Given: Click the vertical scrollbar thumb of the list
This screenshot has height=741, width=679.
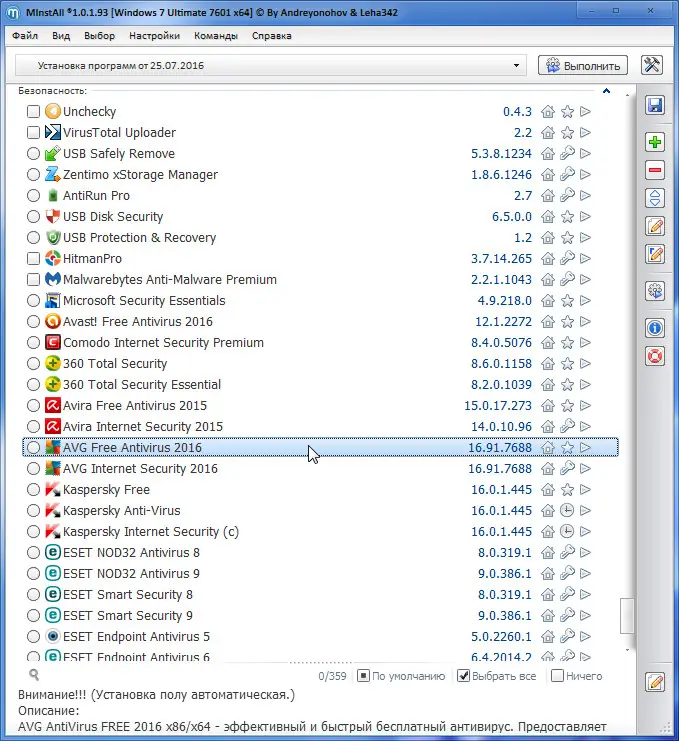Looking at the screenshot, I should click(627, 615).
